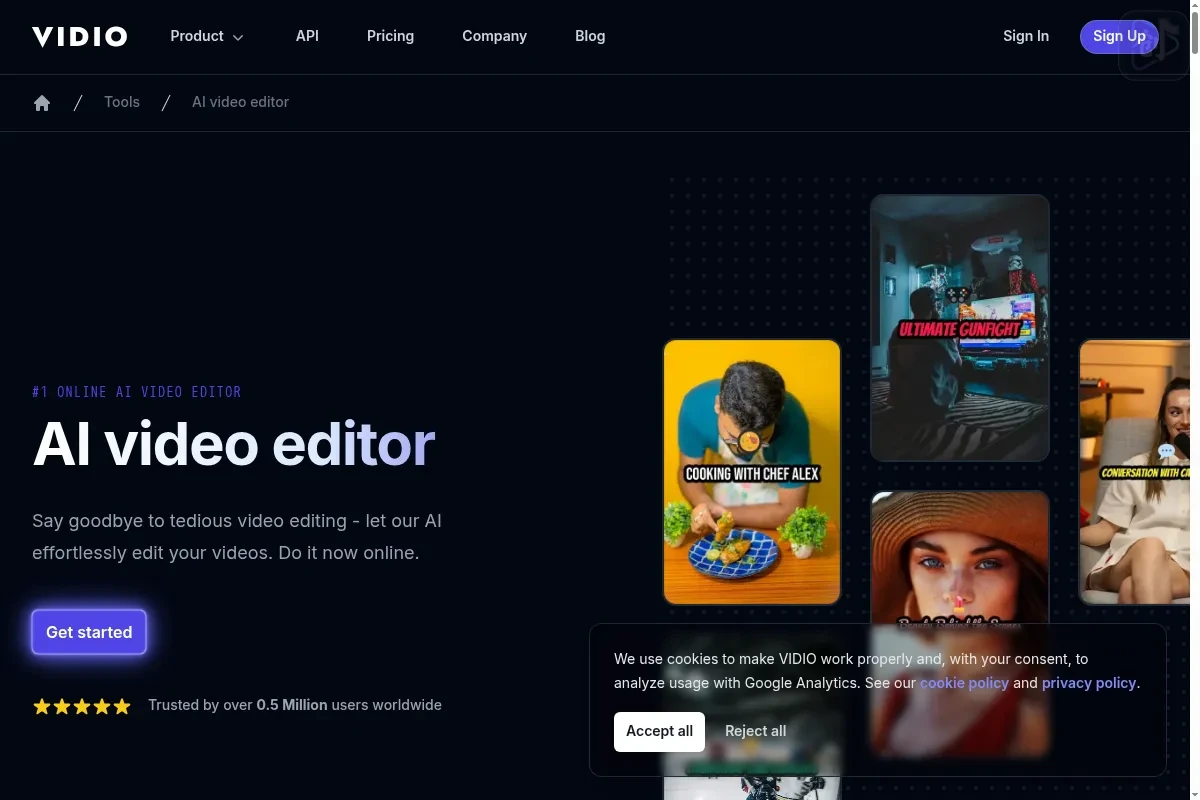Screen dimensions: 1200x800
Task: Reject all cookies
Action: pos(755,731)
